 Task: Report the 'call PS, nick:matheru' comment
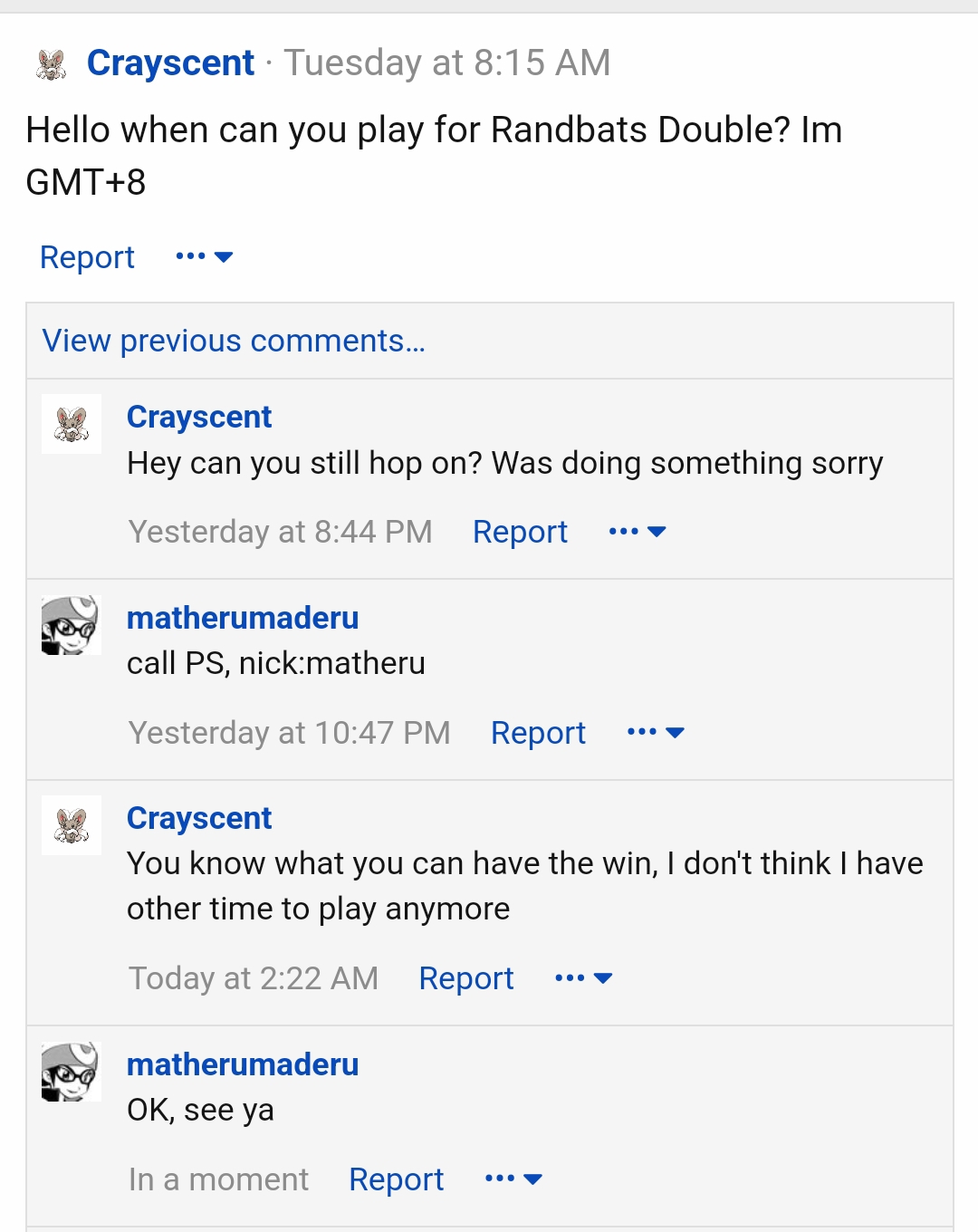(x=538, y=733)
